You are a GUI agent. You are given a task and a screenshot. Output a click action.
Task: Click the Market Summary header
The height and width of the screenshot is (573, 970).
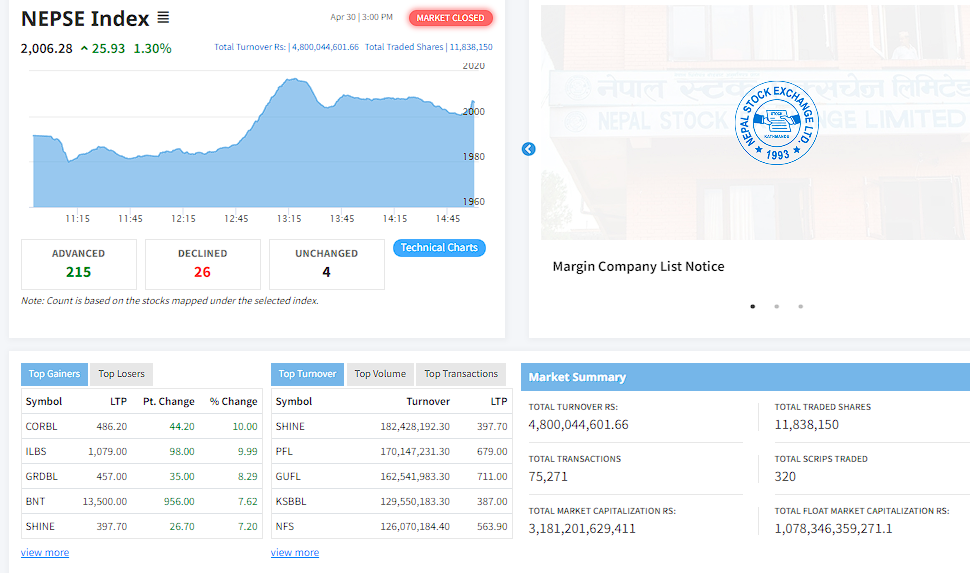point(577,377)
